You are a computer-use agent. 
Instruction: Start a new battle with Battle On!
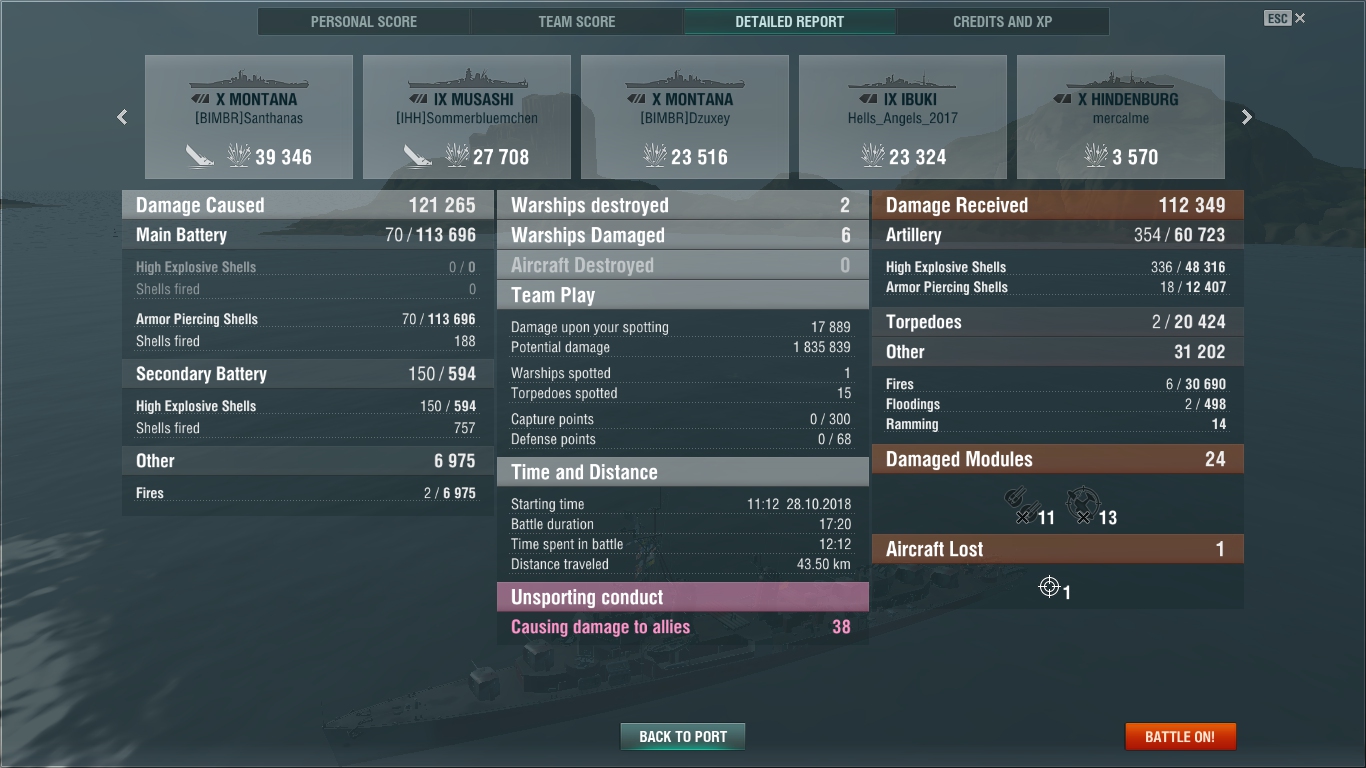[x=1180, y=737]
